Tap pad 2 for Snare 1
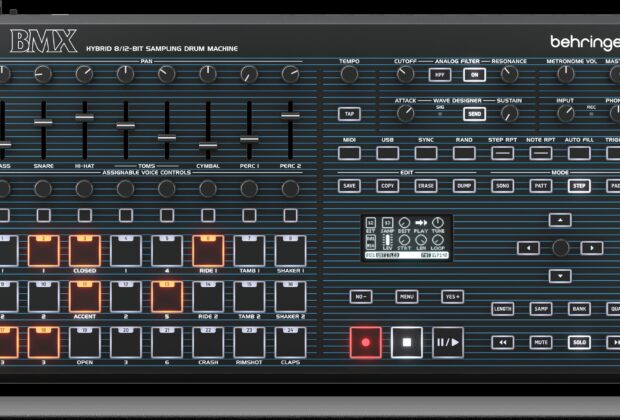620x420 pixels. [43, 251]
